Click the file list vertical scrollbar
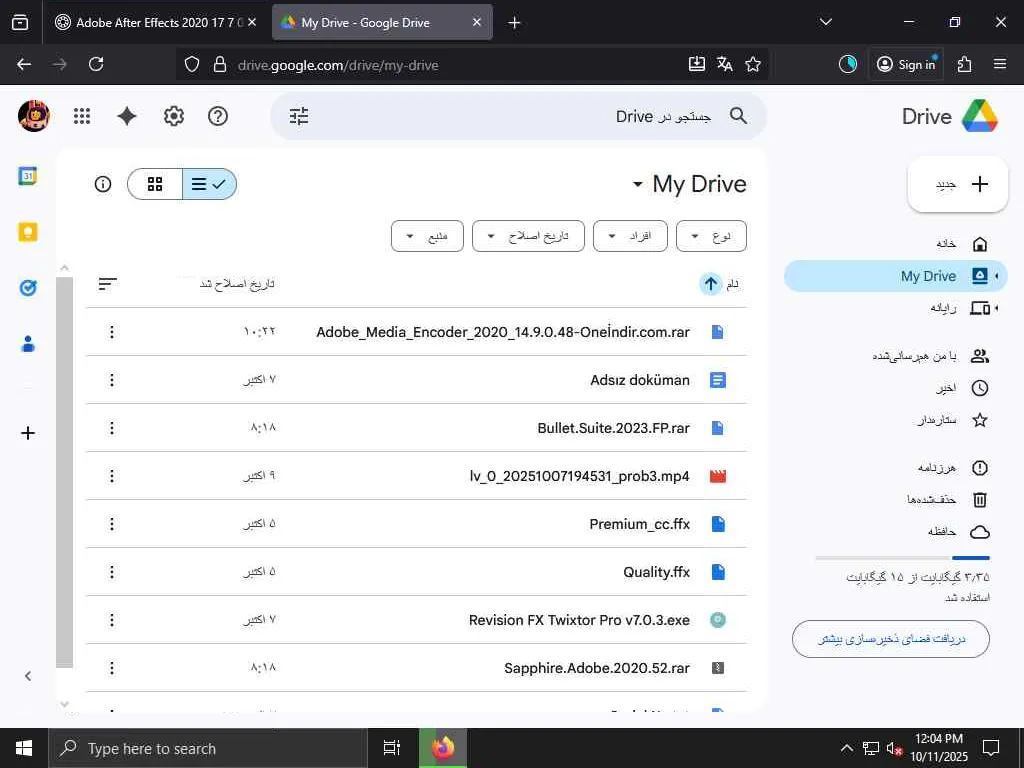This screenshot has width=1024, height=768. click(64, 472)
